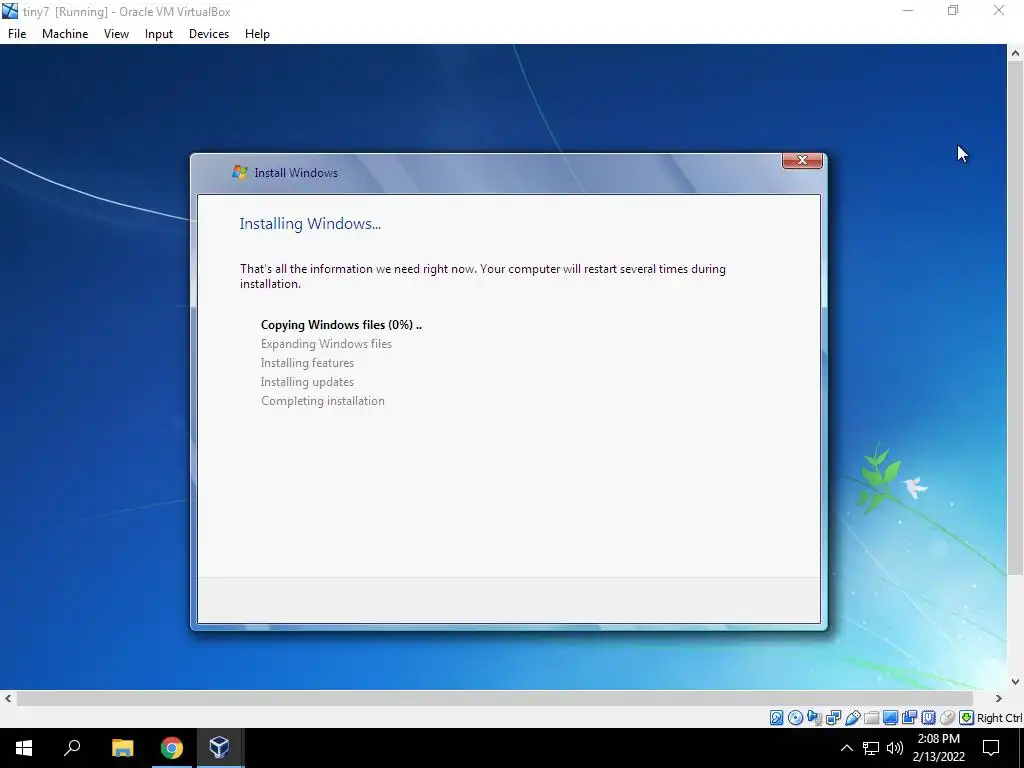Image resolution: width=1024 pixels, height=768 pixels.
Task: Open the File menu
Action: click(x=17, y=34)
